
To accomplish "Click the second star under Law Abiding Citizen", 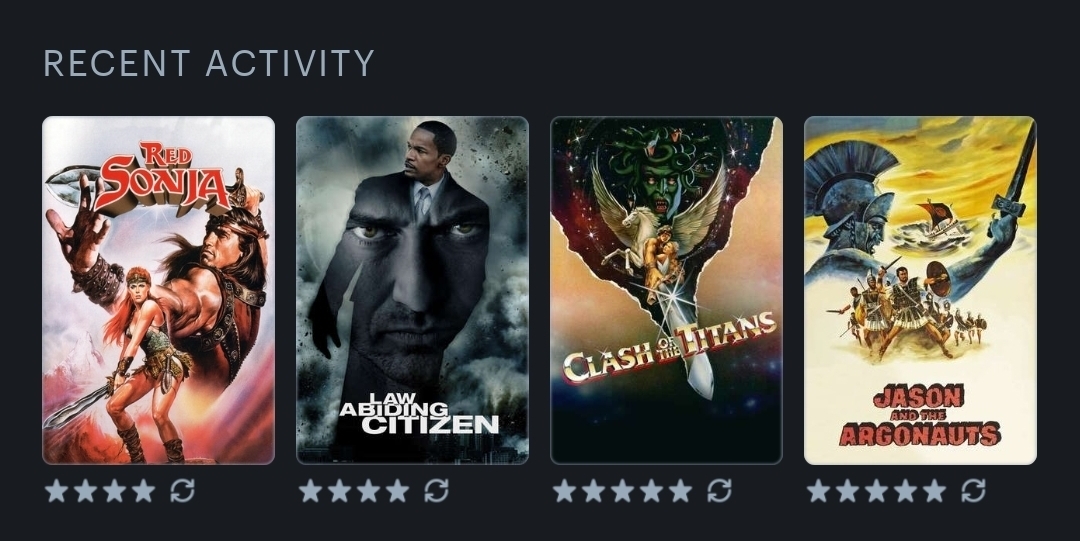I will [340, 491].
